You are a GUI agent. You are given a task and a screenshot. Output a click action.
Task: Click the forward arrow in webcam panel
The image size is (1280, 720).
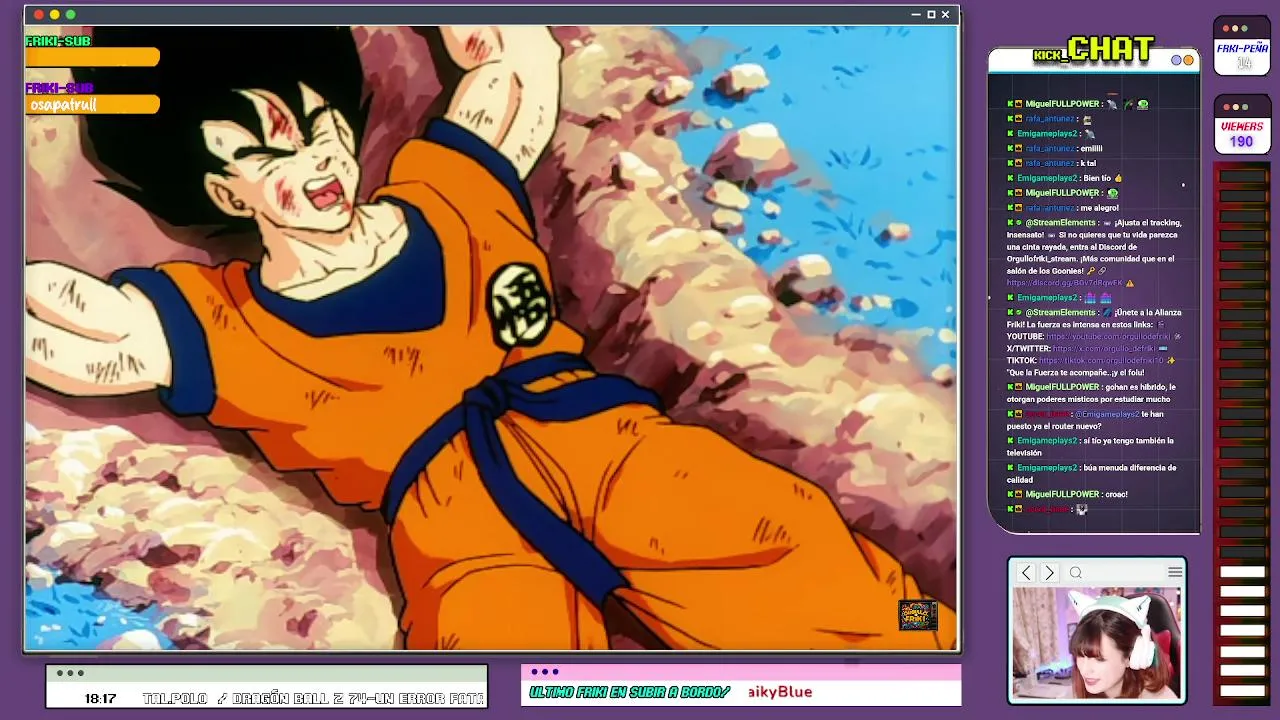1049,573
